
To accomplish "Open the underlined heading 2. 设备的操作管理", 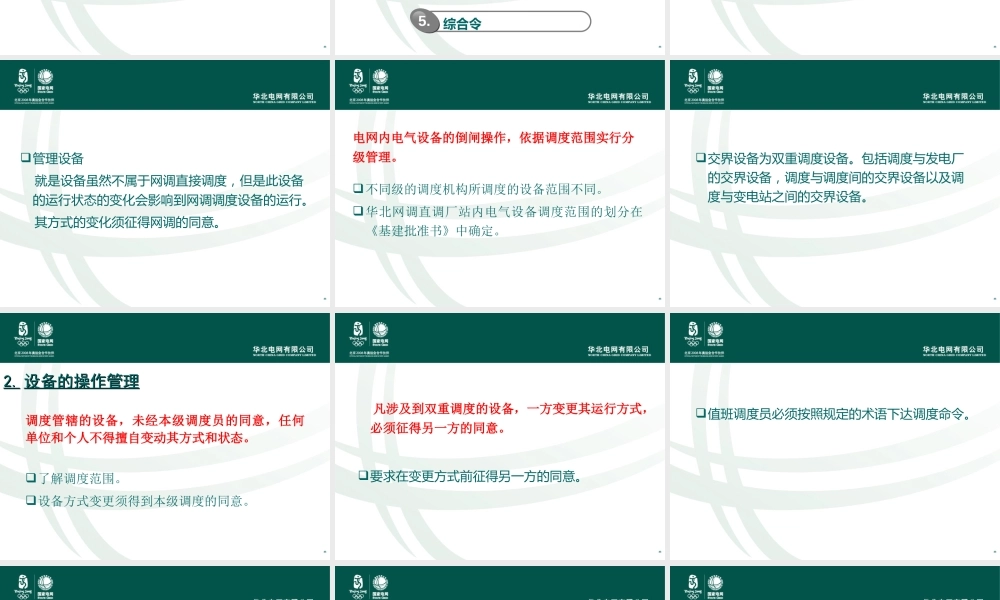I will 71,382.
